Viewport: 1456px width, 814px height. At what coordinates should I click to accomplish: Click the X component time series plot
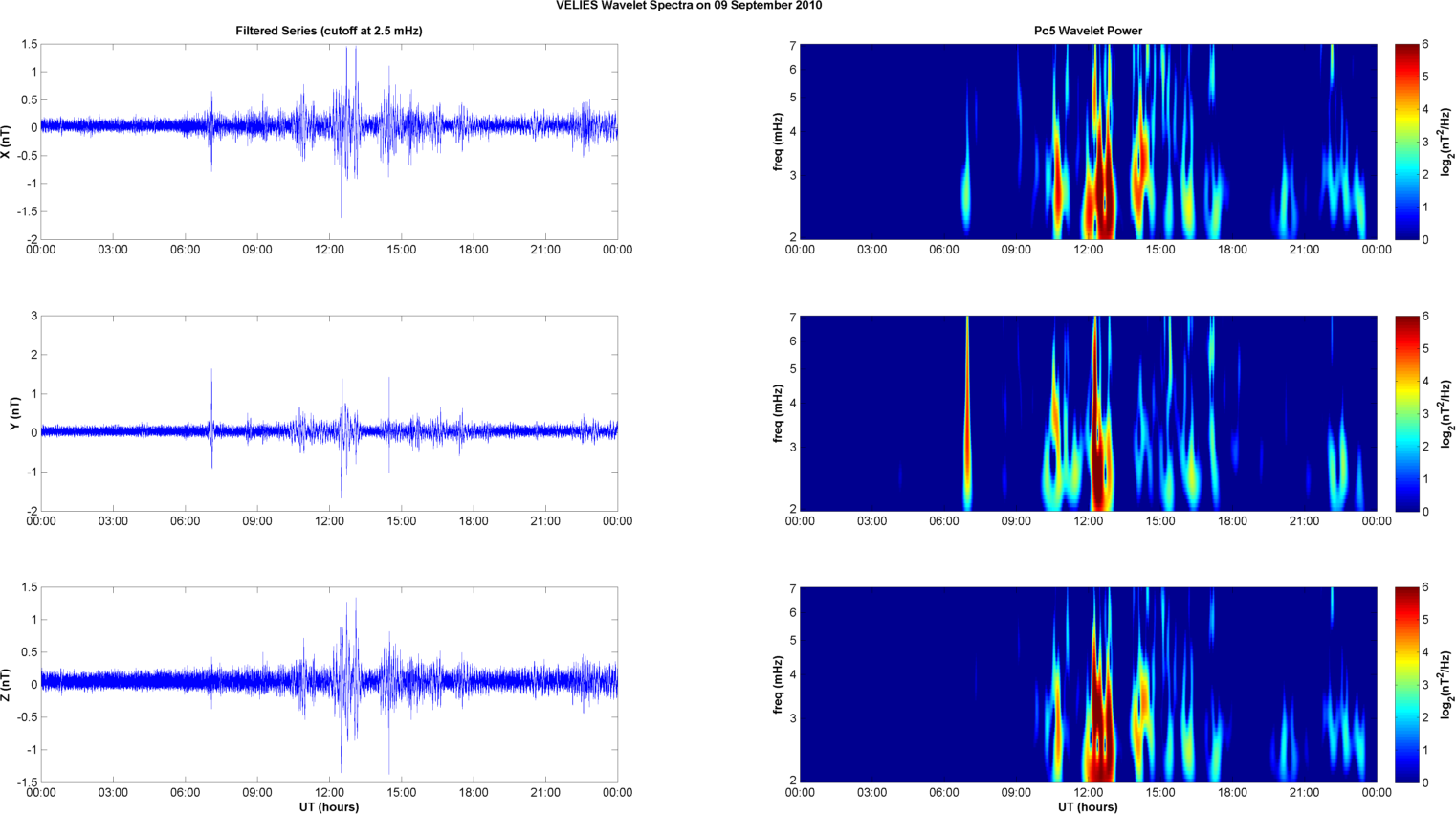(x=329, y=142)
